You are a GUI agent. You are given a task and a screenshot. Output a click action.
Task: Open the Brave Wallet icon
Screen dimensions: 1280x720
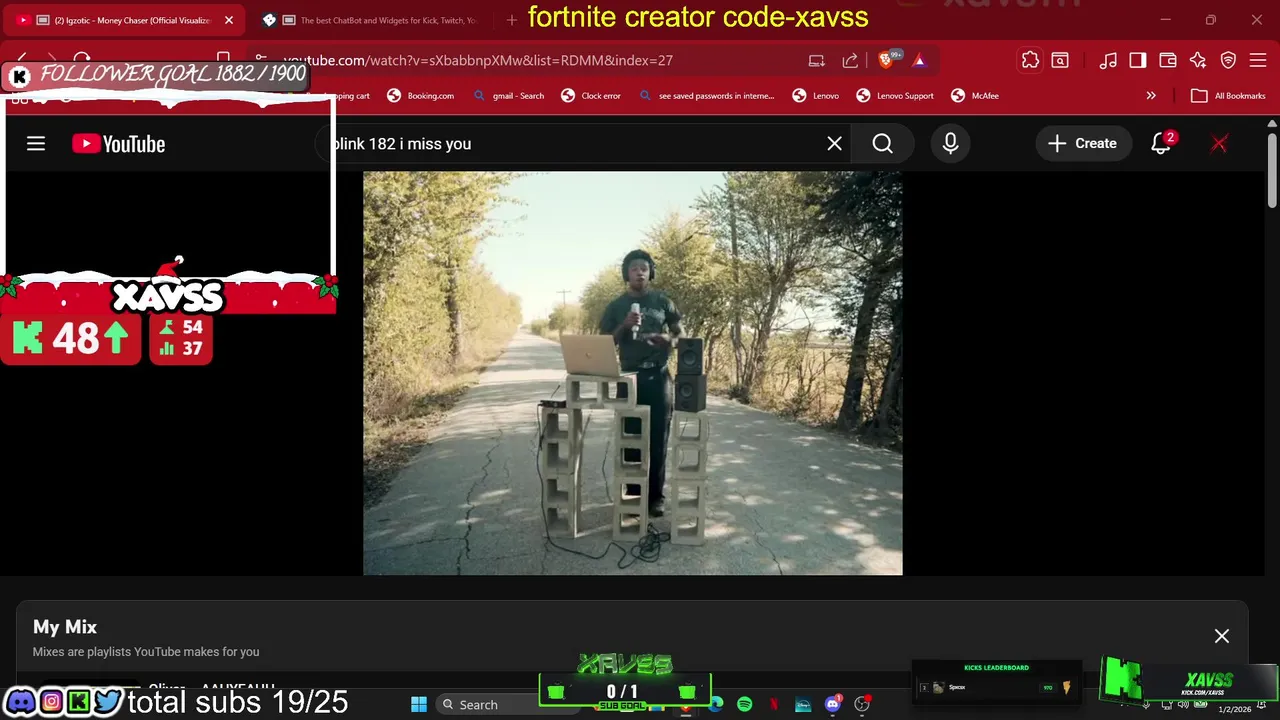tap(1168, 60)
